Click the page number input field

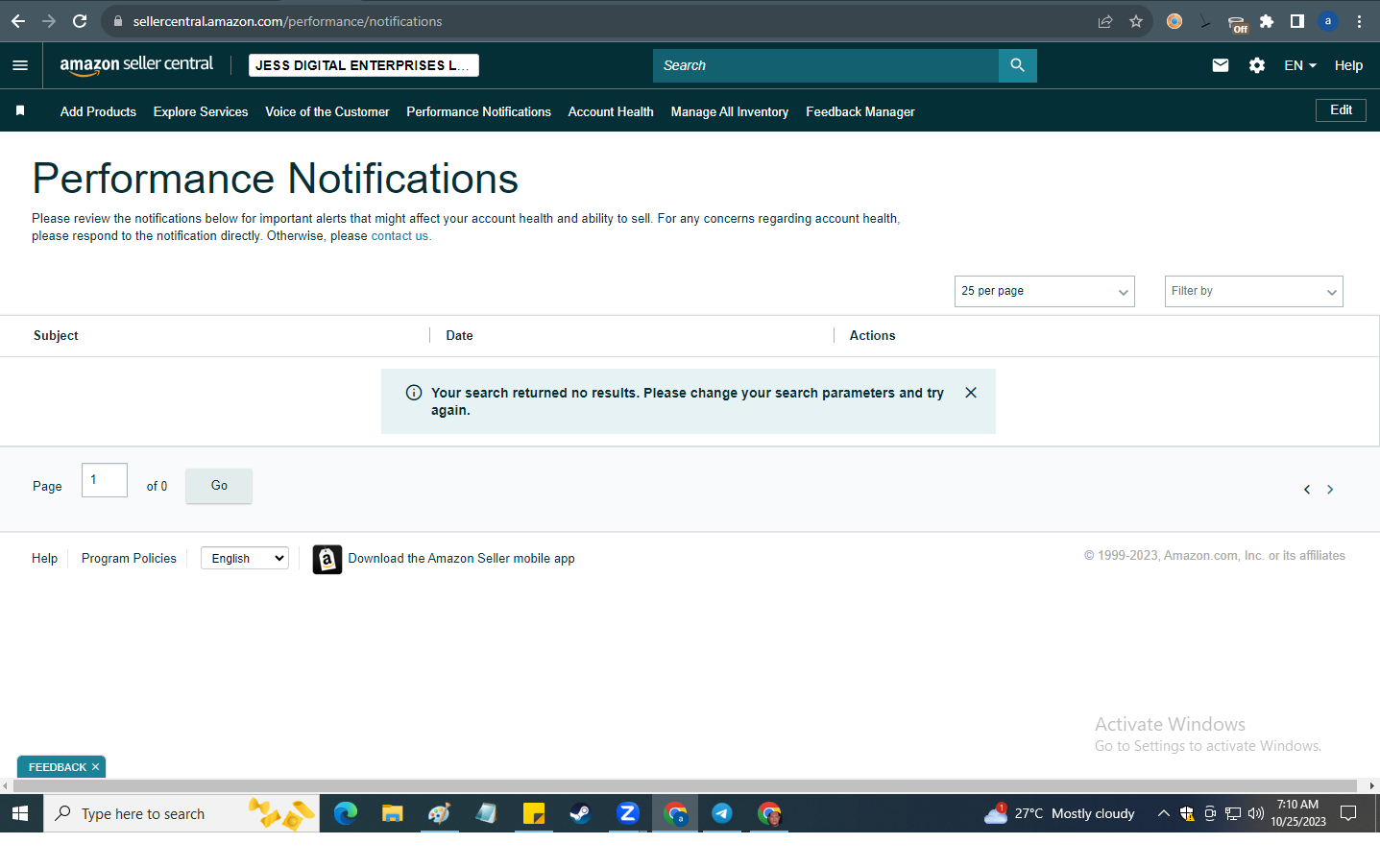pos(105,480)
